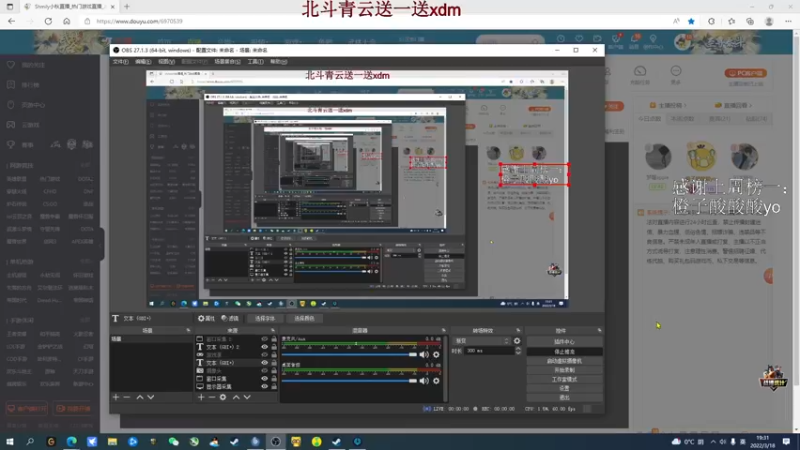This screenshot has height=450, width=800.
Task: Open OBS 场景集合 (Scene Collection) menu
Action: point(227,61)
